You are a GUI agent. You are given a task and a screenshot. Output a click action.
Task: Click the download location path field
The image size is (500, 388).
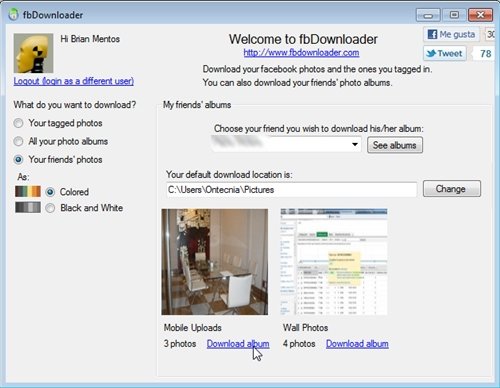292,190
